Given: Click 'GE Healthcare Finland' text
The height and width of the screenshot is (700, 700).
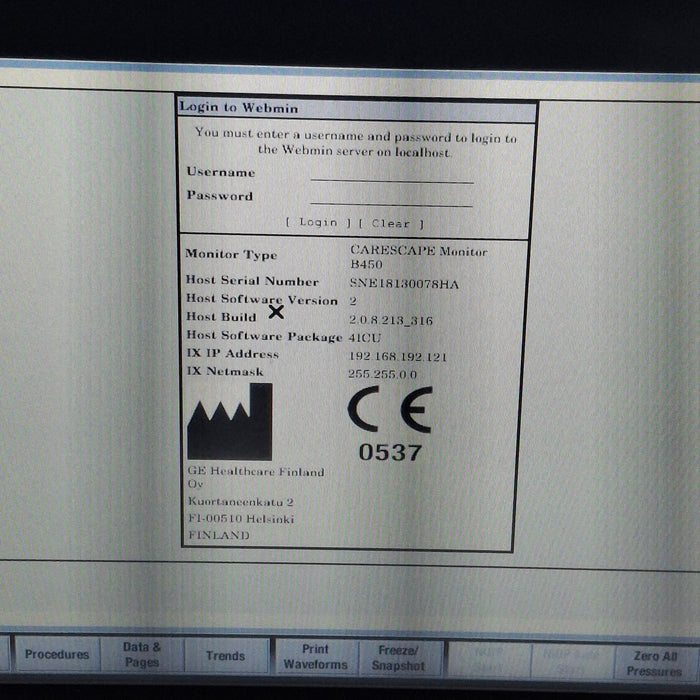Looking at the screenshot, I should click(256, 471).
